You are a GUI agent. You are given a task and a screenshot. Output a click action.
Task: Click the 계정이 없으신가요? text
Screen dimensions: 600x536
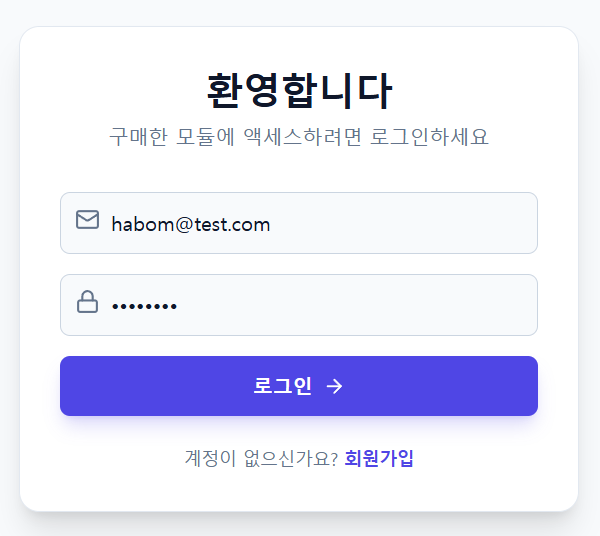pos(261,458)
